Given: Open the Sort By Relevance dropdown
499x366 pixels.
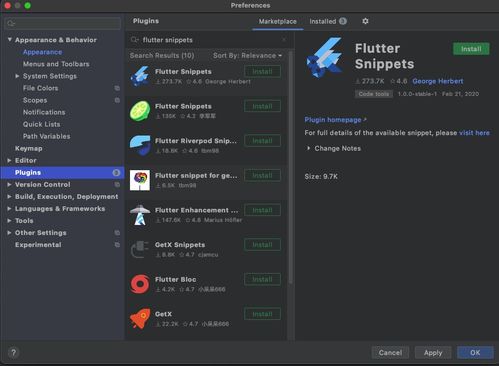Looking at the screenshot, I should coord(247,56).
